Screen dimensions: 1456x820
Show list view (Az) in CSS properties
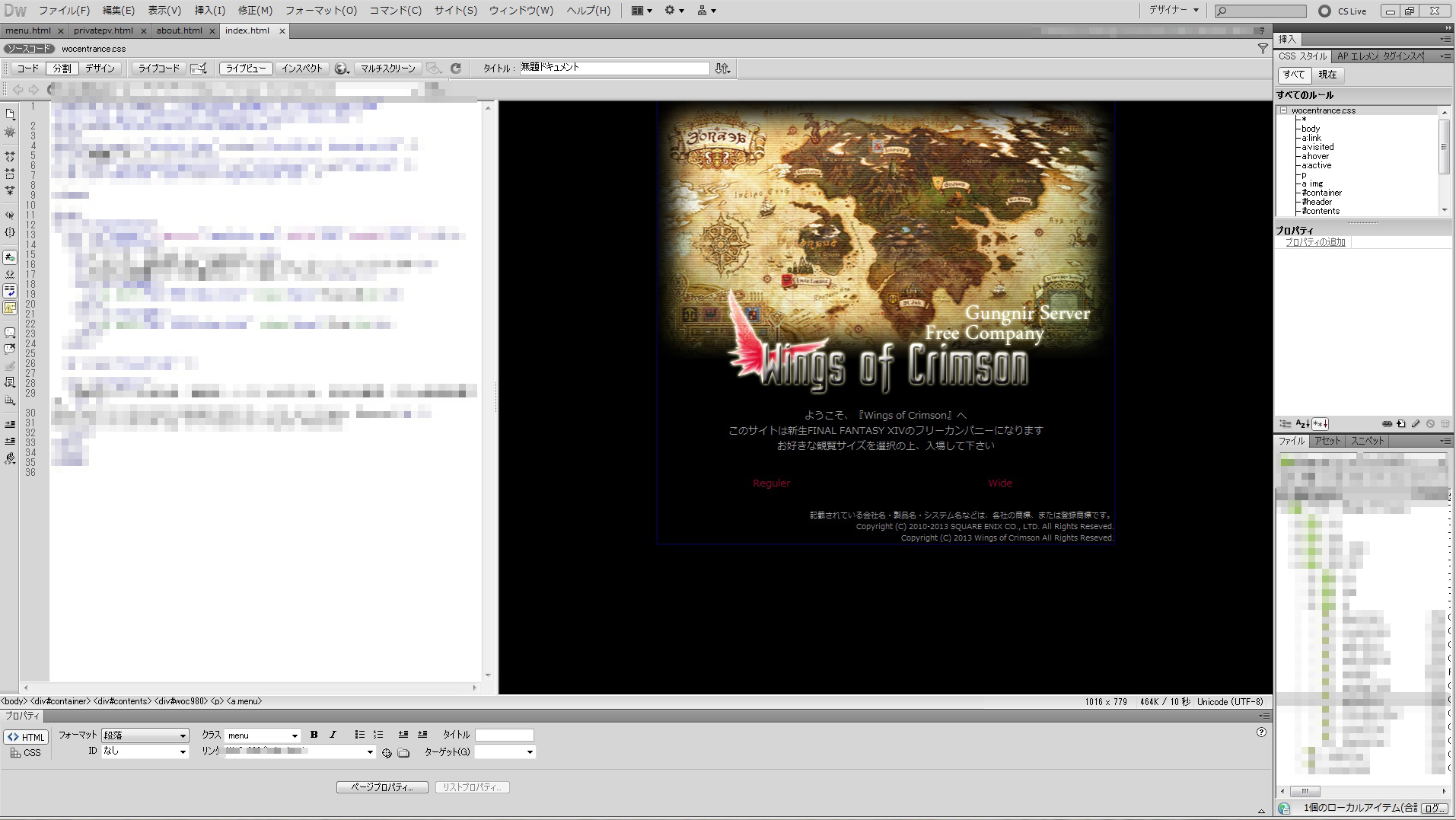1302,424
